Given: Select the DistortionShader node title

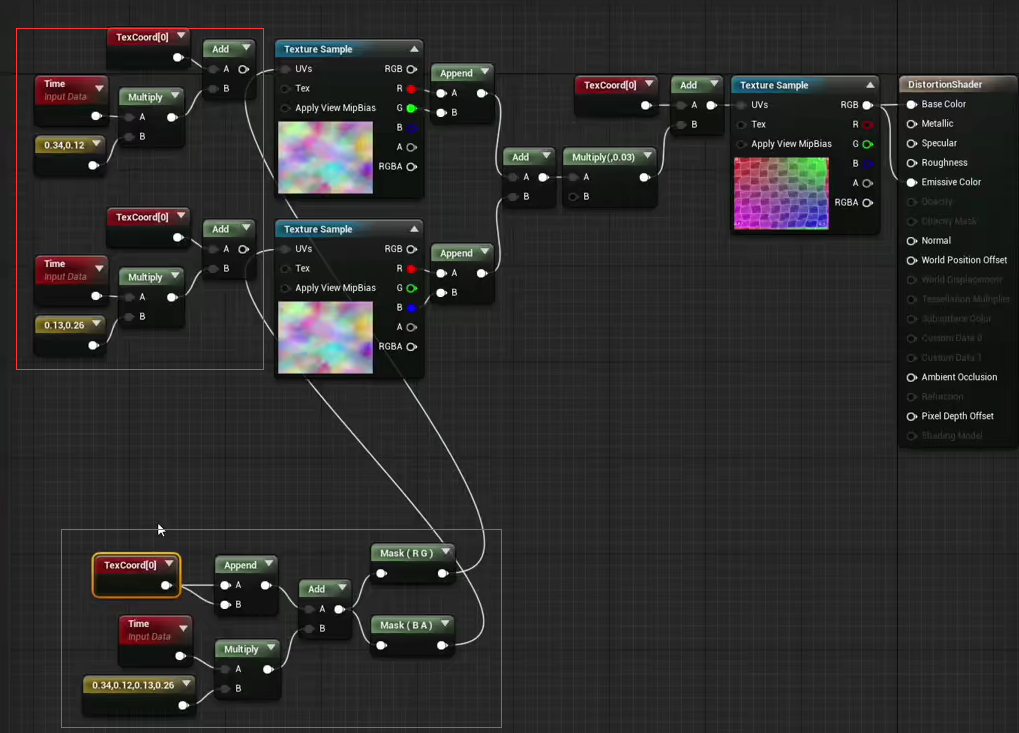Looking at the screenshot, I should click(944, 84).
